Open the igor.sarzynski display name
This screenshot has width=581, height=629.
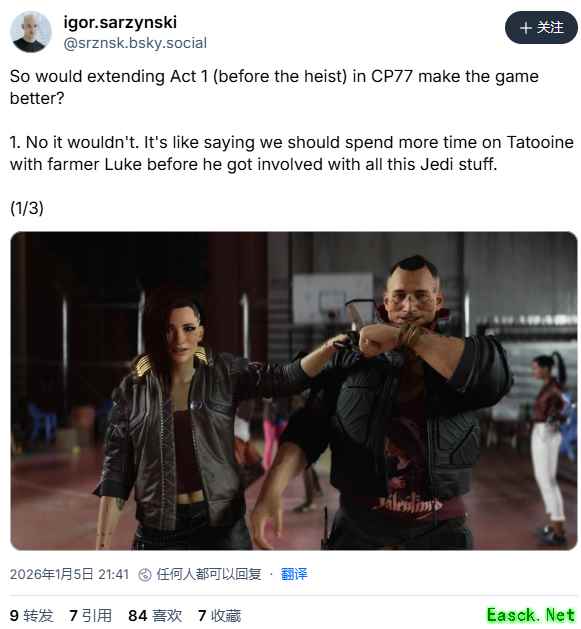[120, 22]
